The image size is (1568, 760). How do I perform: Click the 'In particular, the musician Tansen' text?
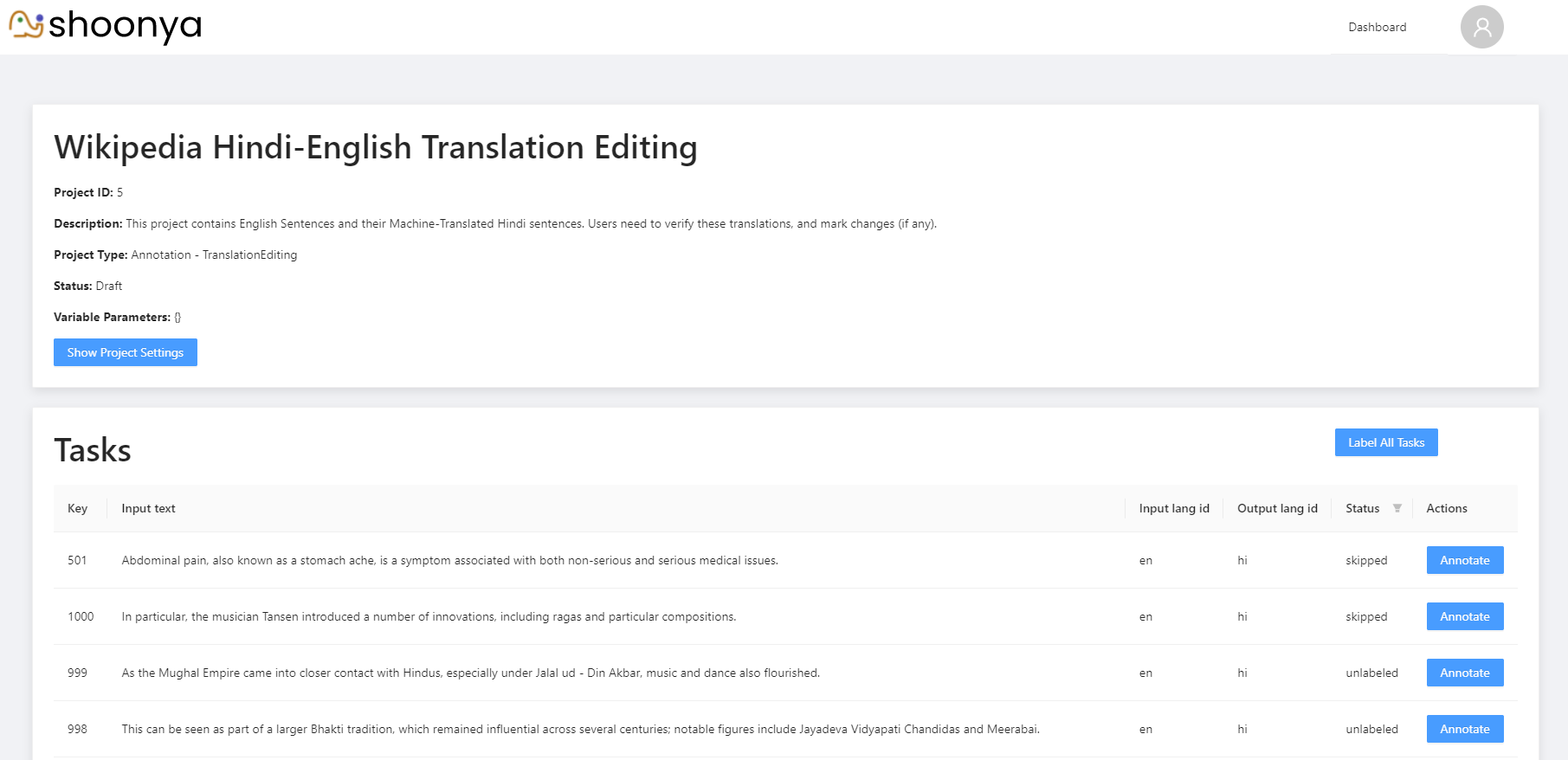(429, 616)
